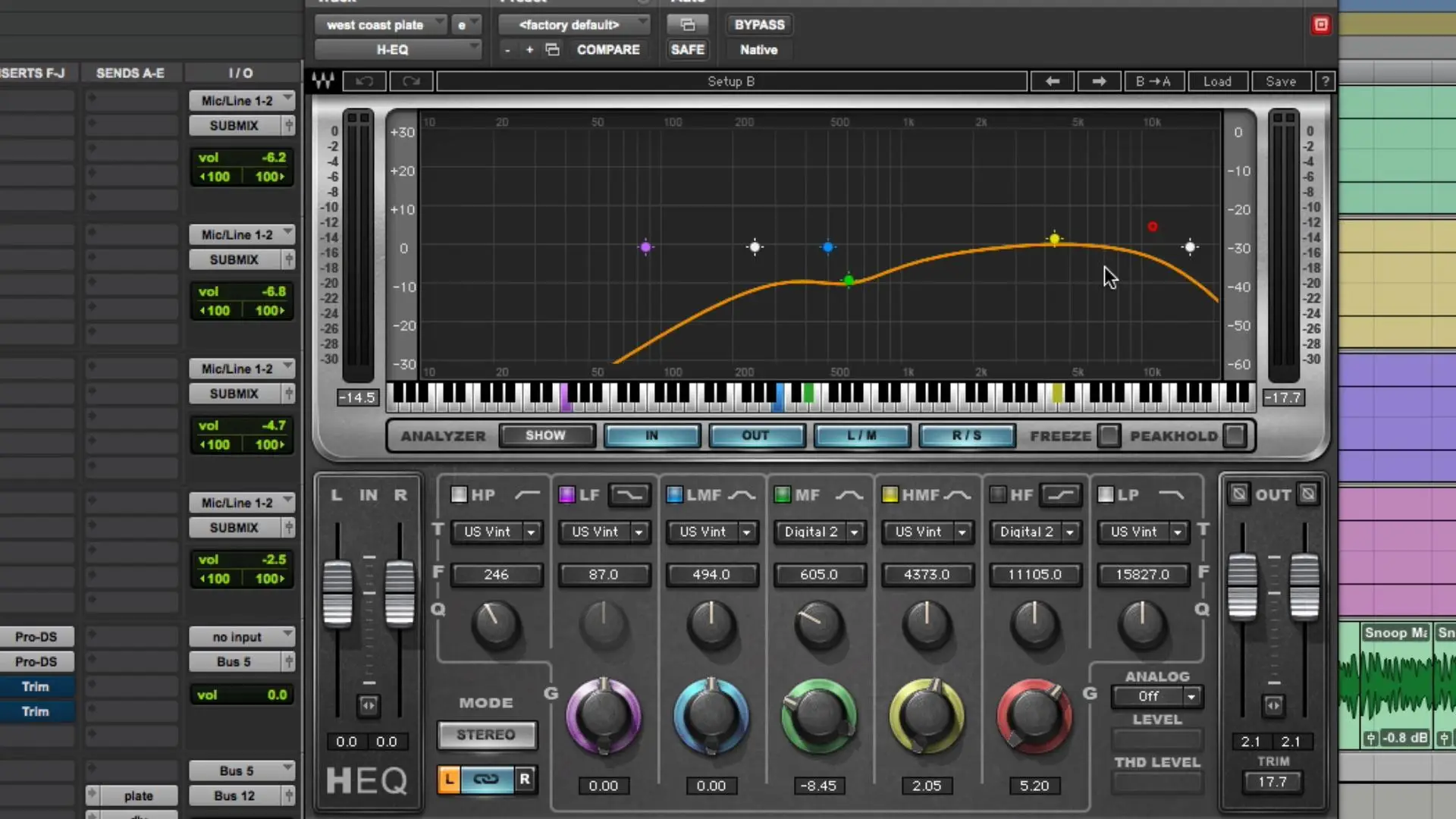
Task: Select the red HF node on graph
Action: [x=1153, y=226]
